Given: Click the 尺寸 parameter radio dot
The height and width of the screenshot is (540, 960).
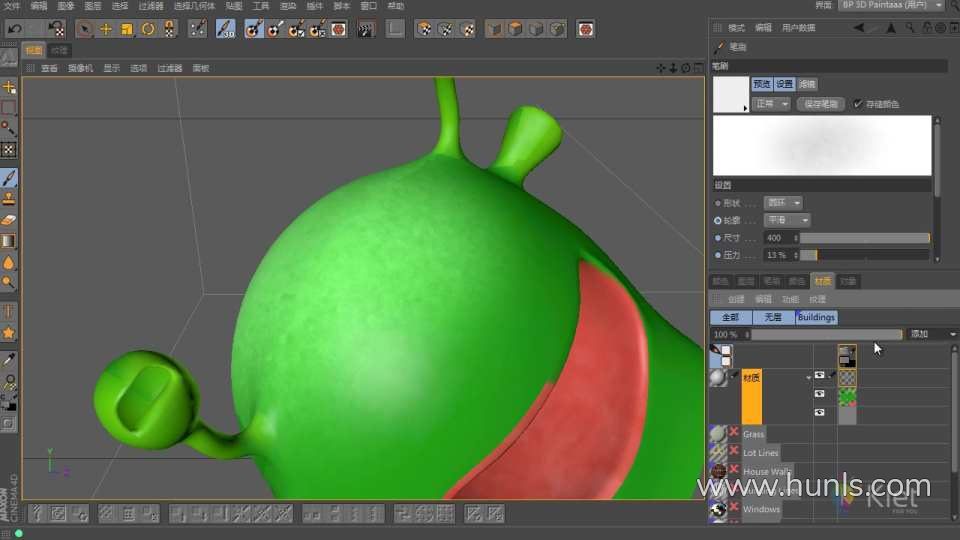Looking at the screenshot, I should coord(718,238).
